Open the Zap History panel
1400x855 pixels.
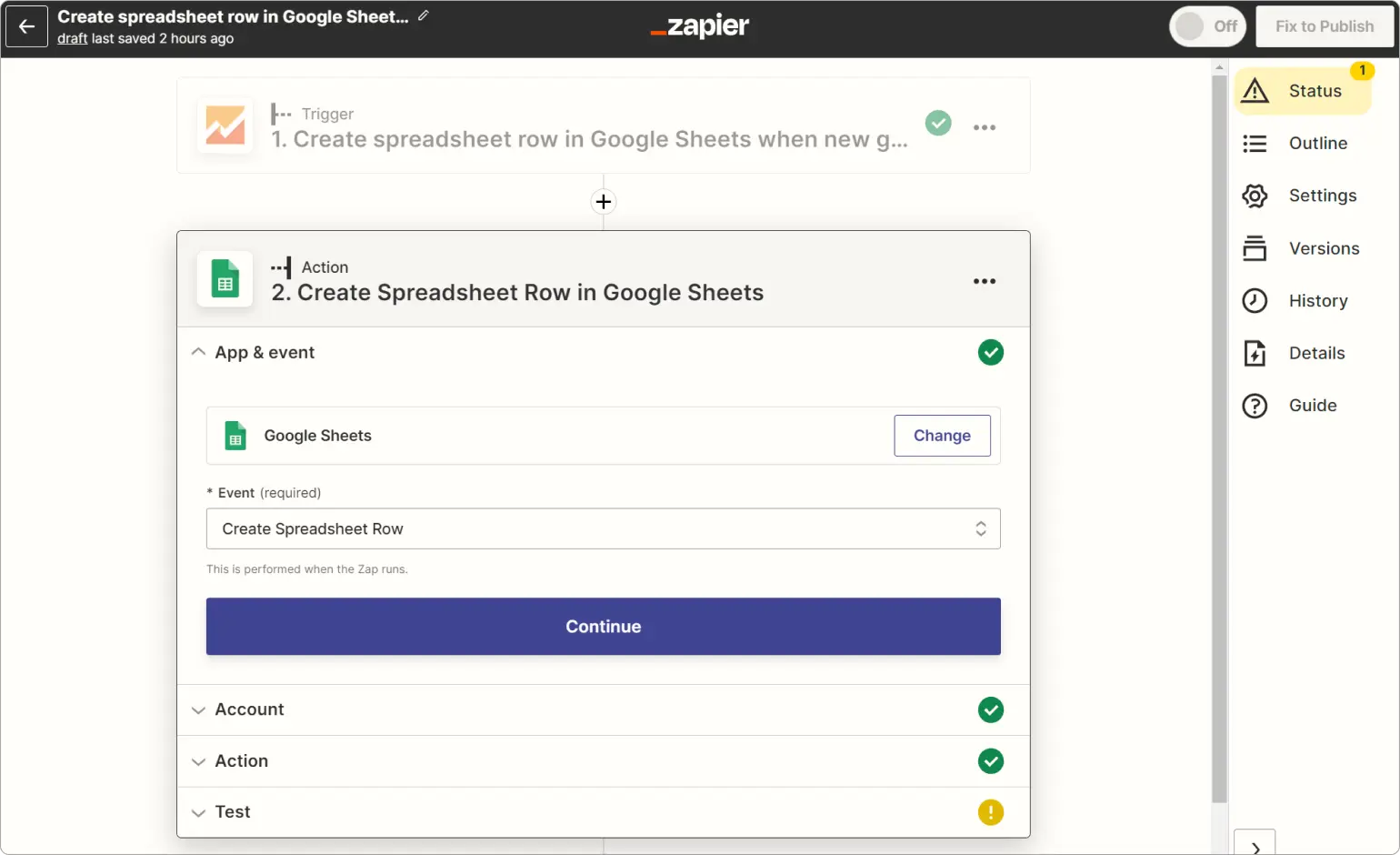click(1317, 300)
